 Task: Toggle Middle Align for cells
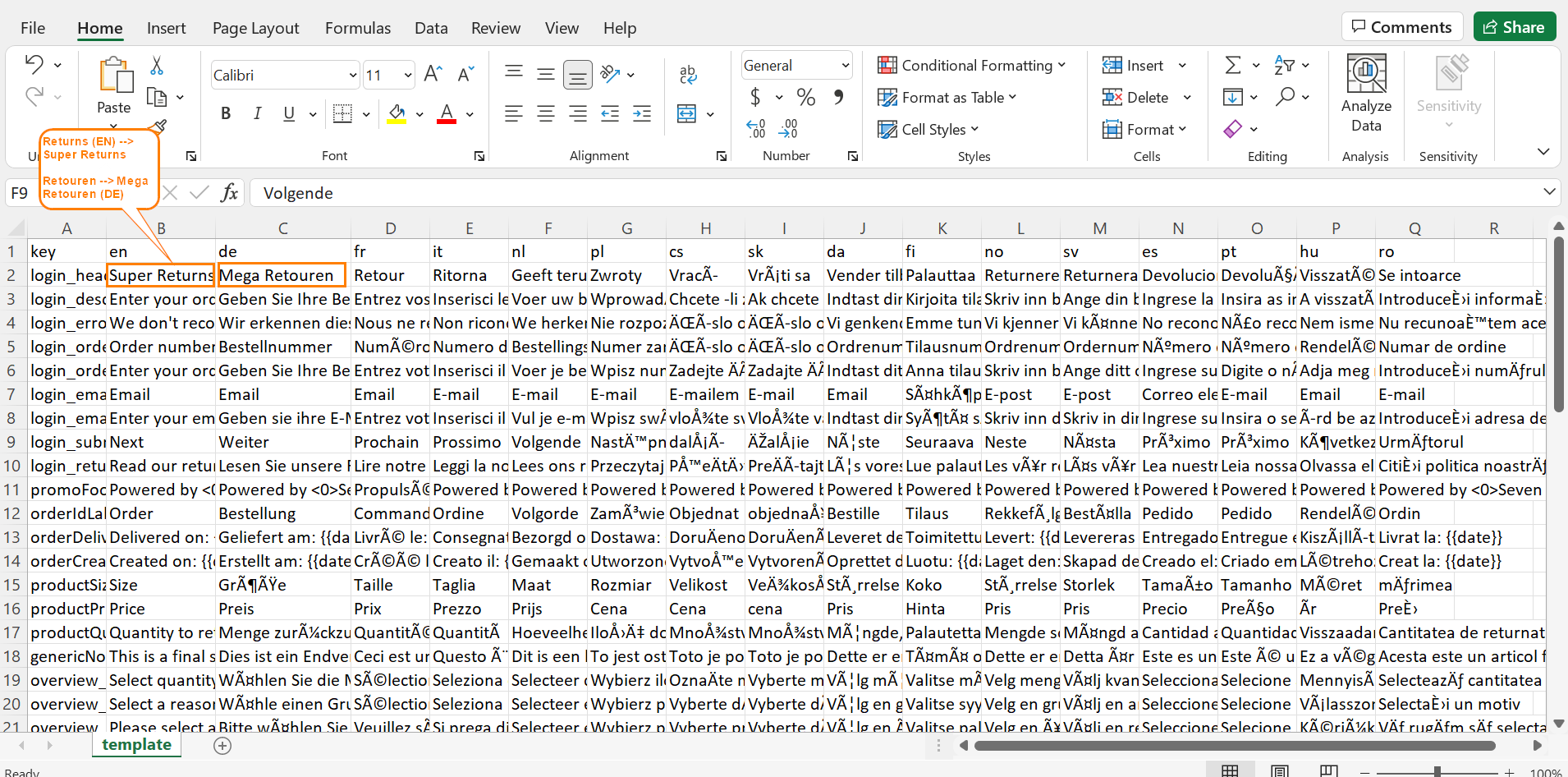tap(546, 75)
